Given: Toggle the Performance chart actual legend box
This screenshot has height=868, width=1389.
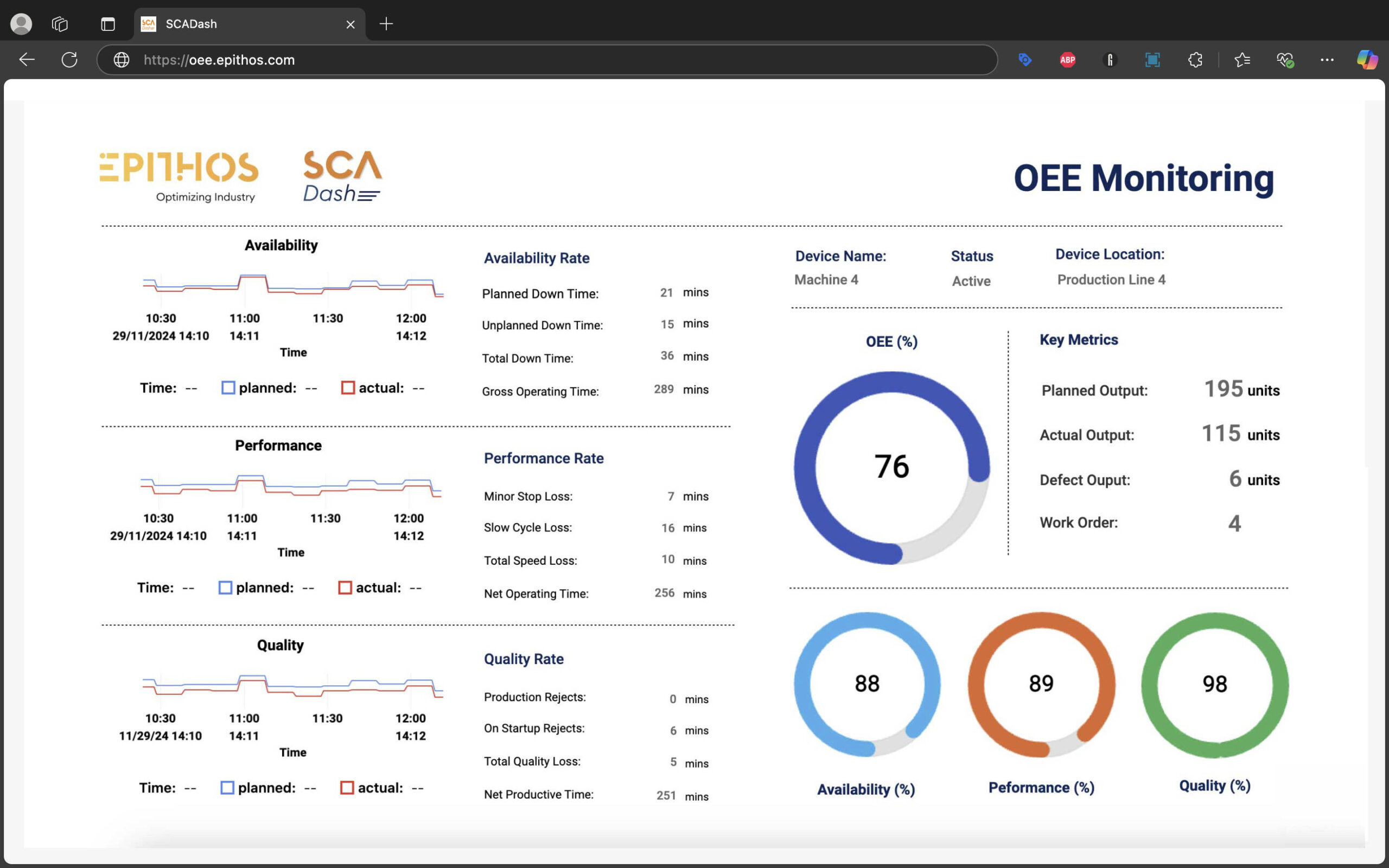Looking at the screenshot, I should (x=345, y=588).
